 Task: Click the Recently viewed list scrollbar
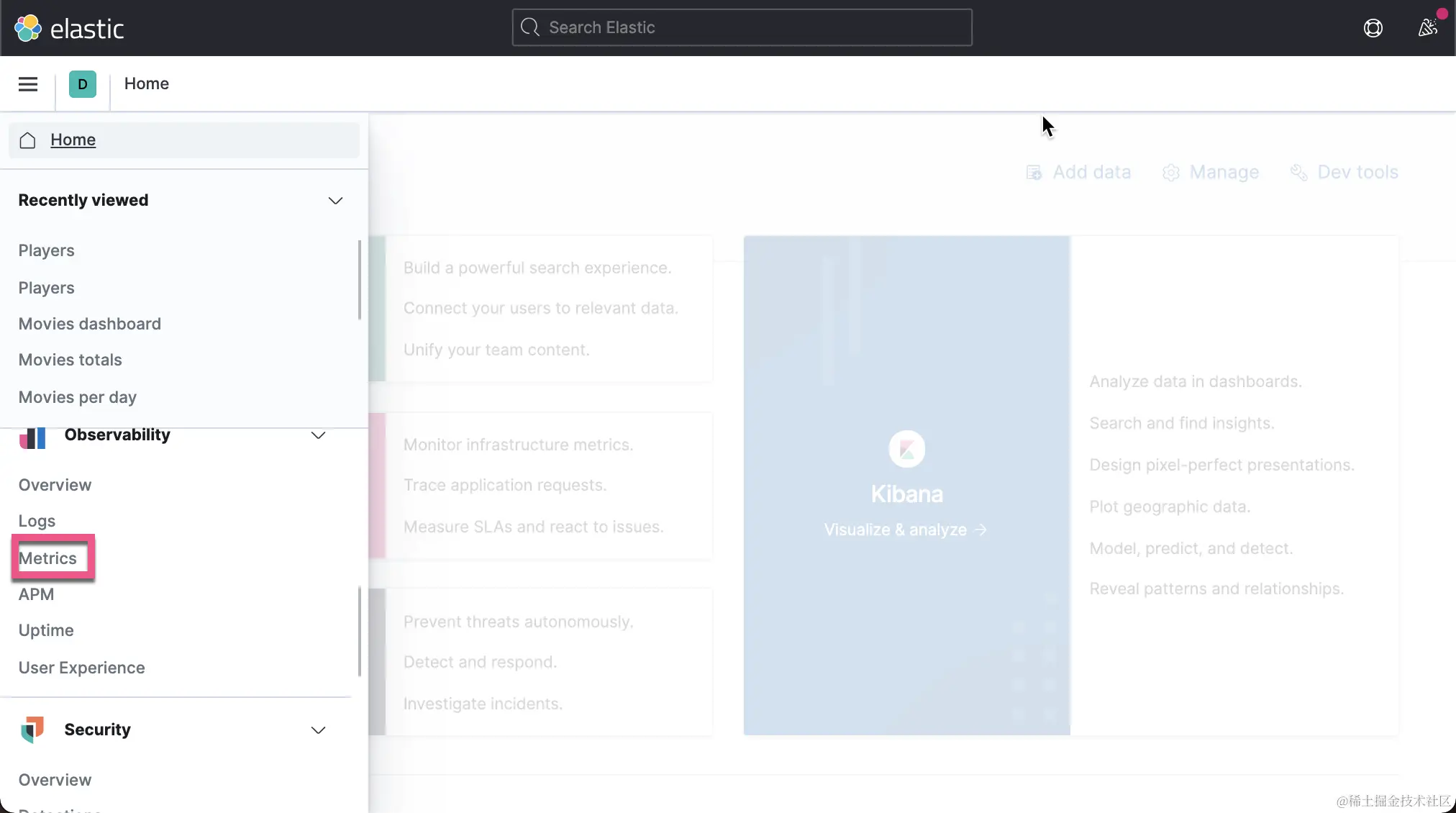[359, 281]
